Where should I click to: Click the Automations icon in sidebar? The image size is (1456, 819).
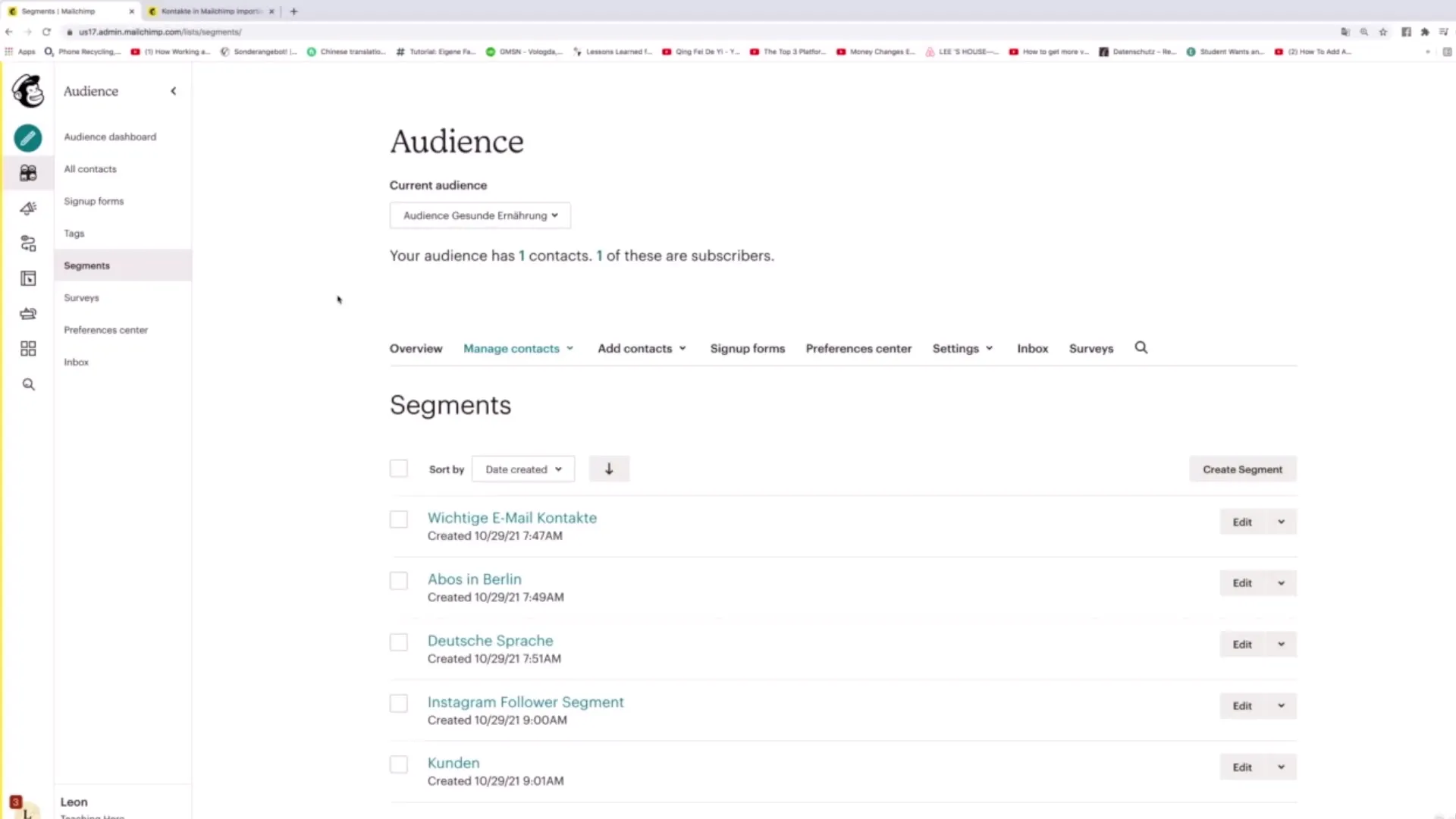click(x=27, y=243)
